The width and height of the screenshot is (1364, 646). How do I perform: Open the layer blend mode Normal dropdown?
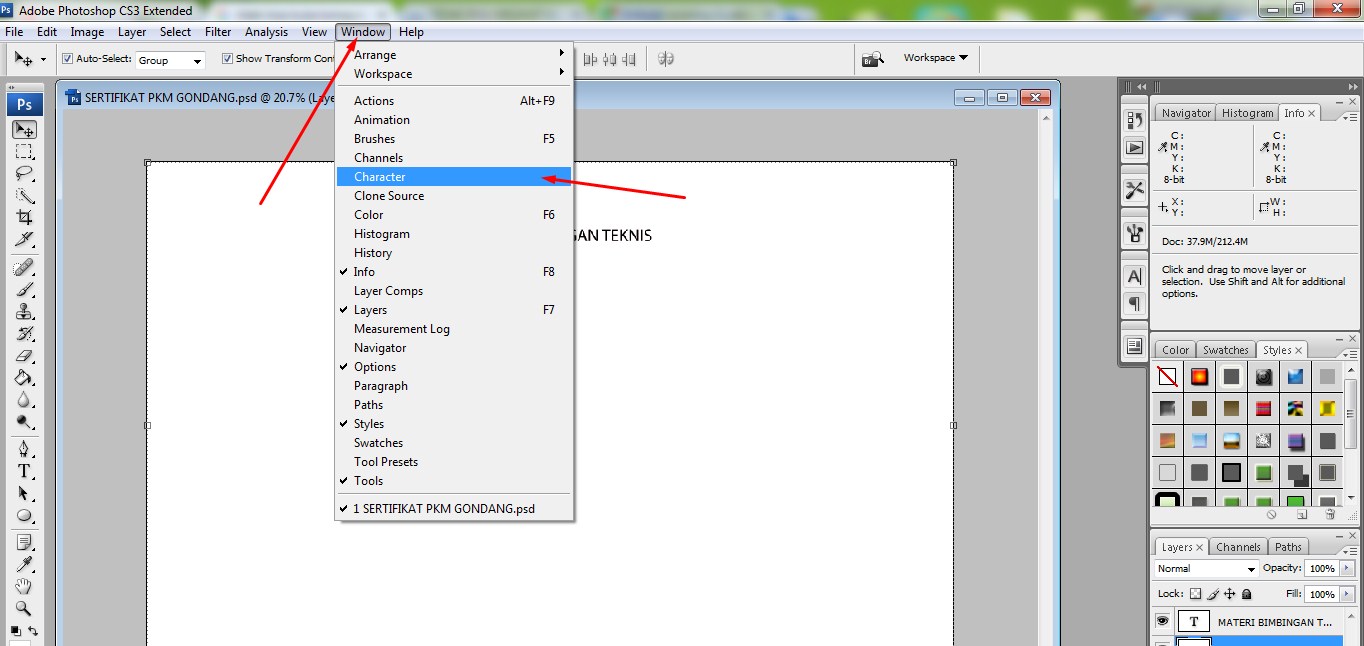click(1206, 568)
